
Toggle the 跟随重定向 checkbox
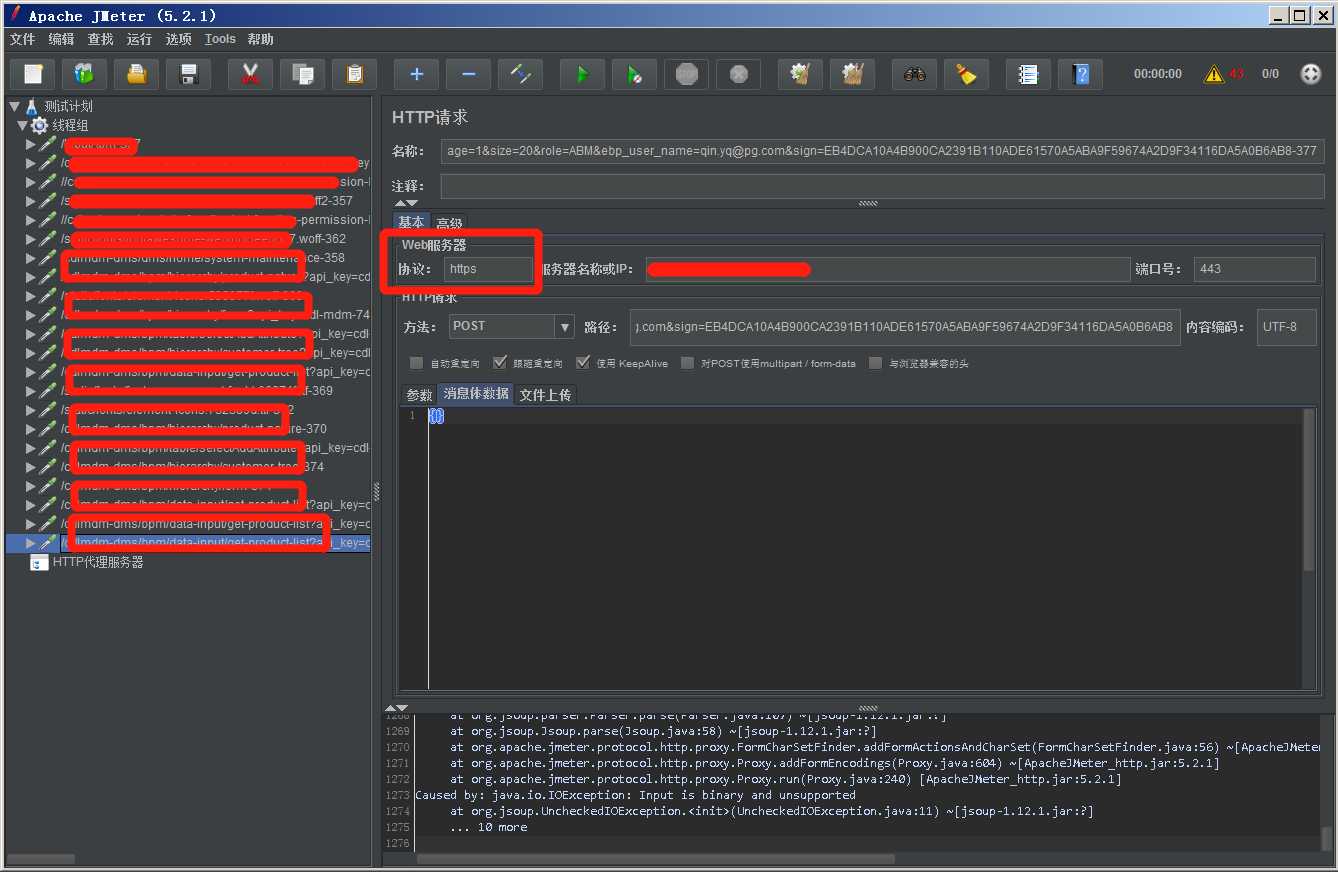click(x=499, y=363)
